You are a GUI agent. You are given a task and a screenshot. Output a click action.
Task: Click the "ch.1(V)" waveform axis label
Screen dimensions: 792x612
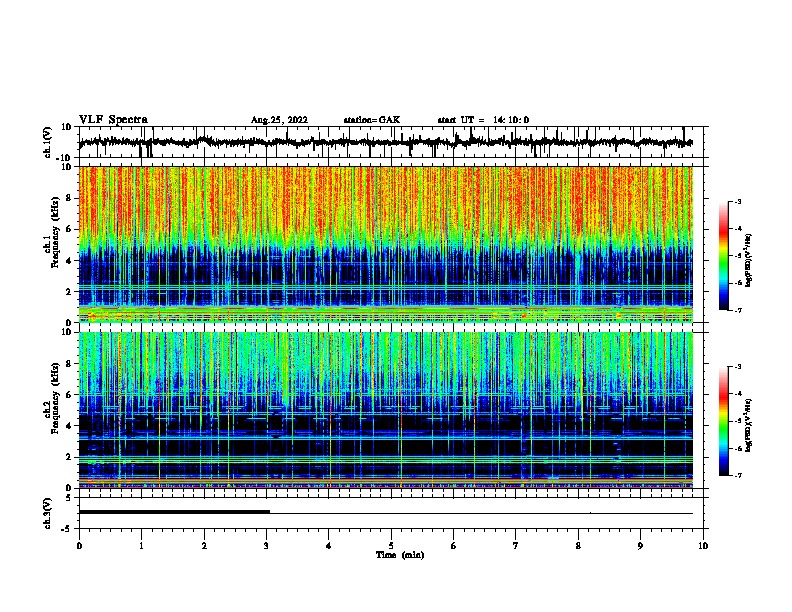click(x=47, y=142)
